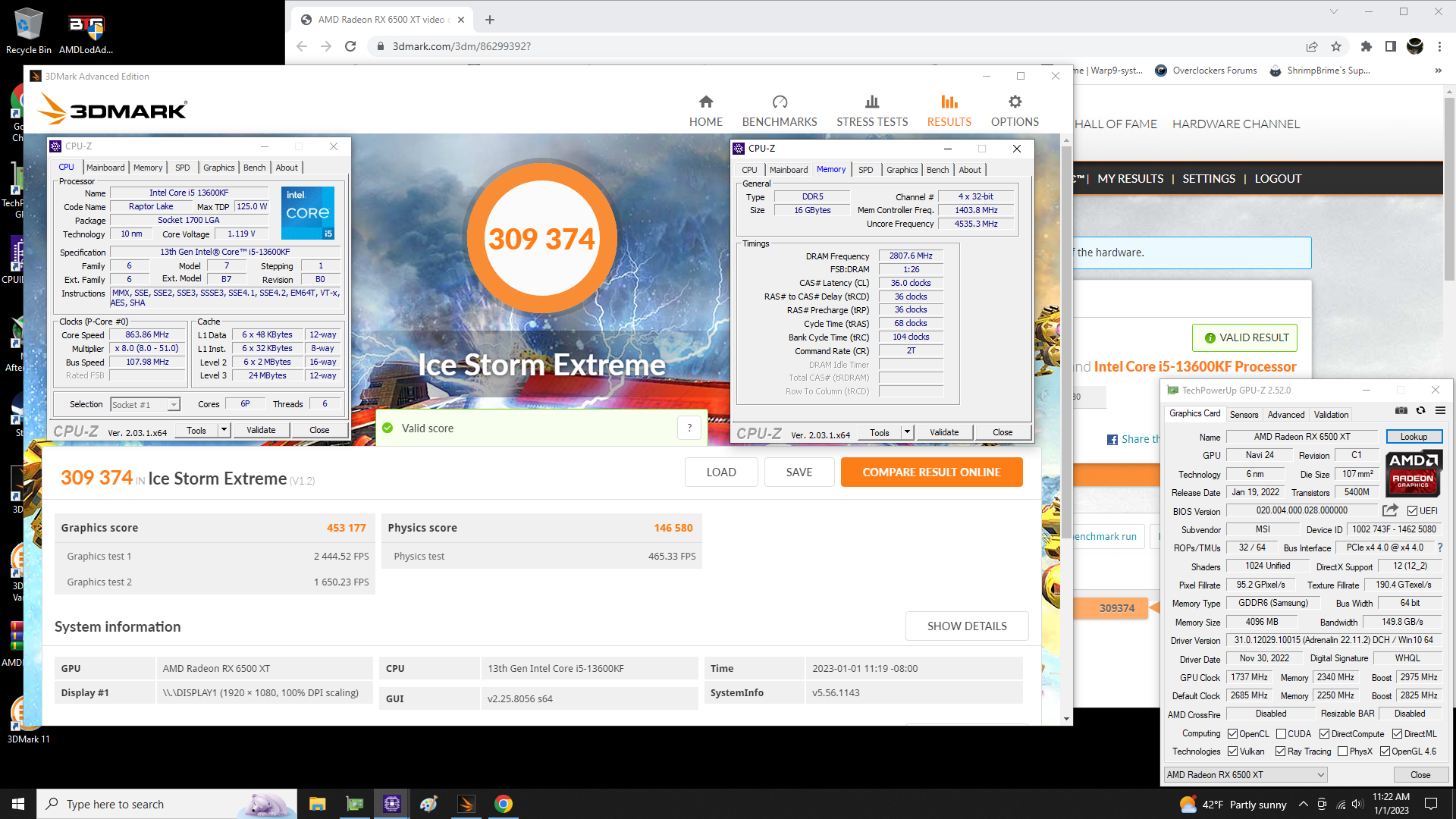Open the Chrome extensions puzzle icon

[1367, 46]
